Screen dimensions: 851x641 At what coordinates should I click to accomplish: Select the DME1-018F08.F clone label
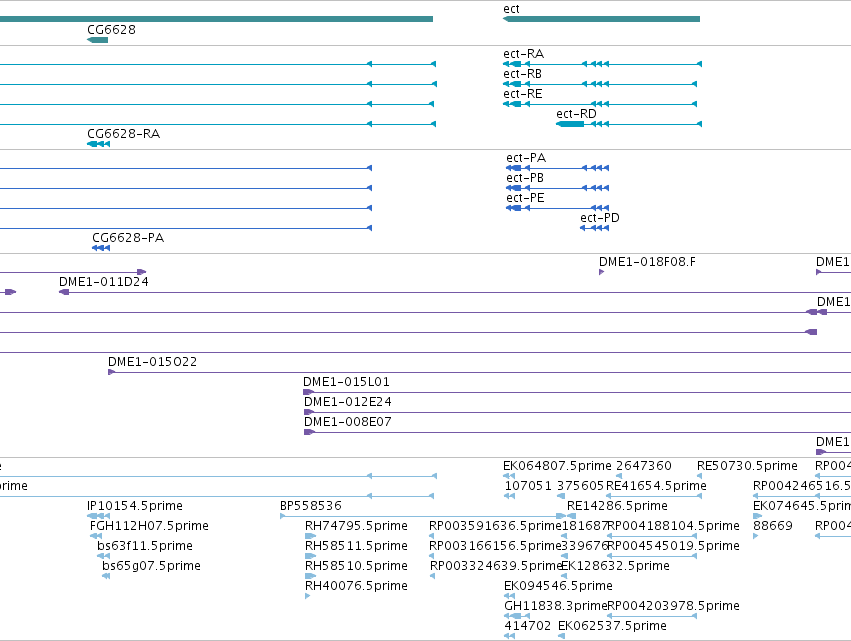[x=647, y=262]
